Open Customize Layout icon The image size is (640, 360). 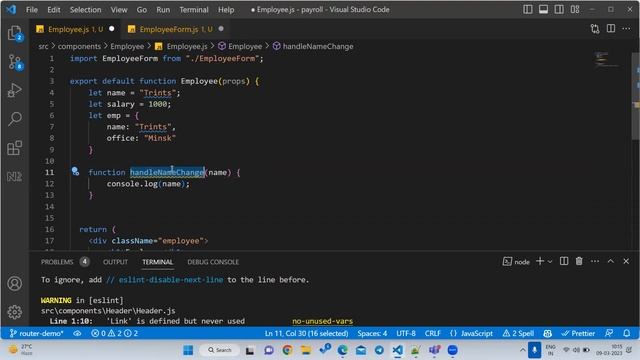(x=575, y=9)
